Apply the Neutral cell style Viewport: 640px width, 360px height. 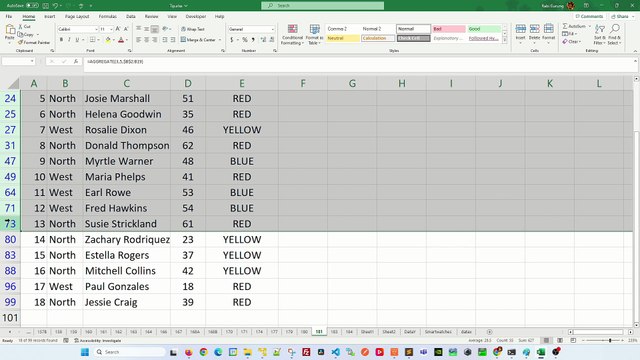click(343, 38)
